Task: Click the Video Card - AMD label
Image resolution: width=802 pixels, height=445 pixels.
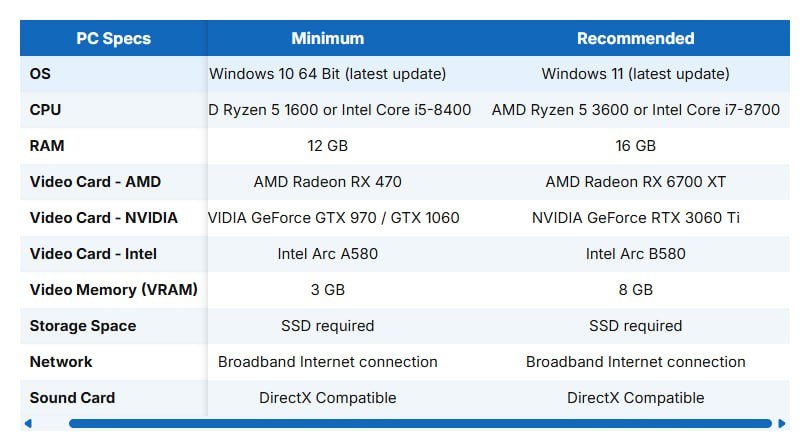Action: coord(95,182)
